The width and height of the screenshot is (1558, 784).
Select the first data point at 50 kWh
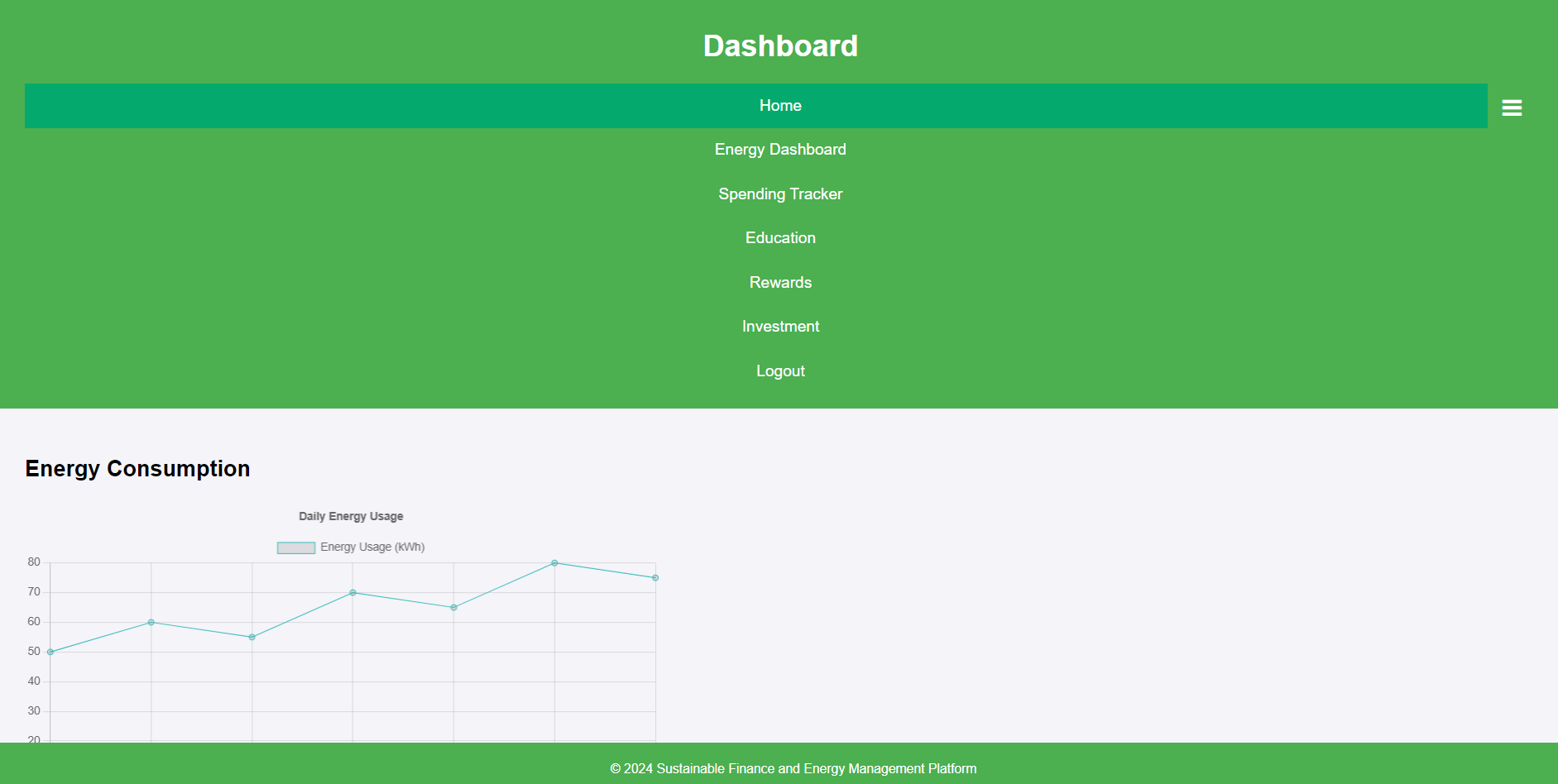coord(50,652)
